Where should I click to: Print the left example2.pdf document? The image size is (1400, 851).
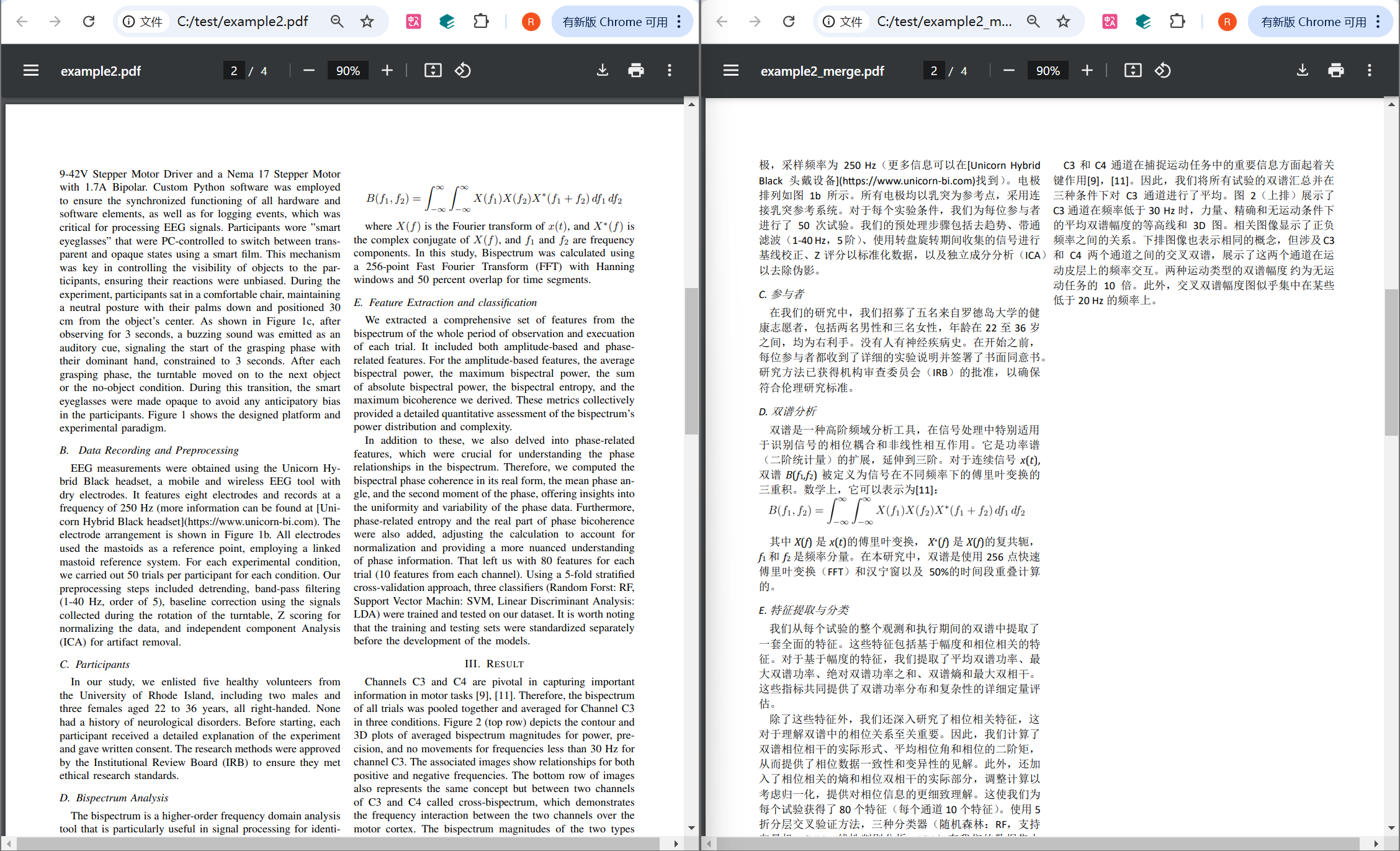point(636,71)
